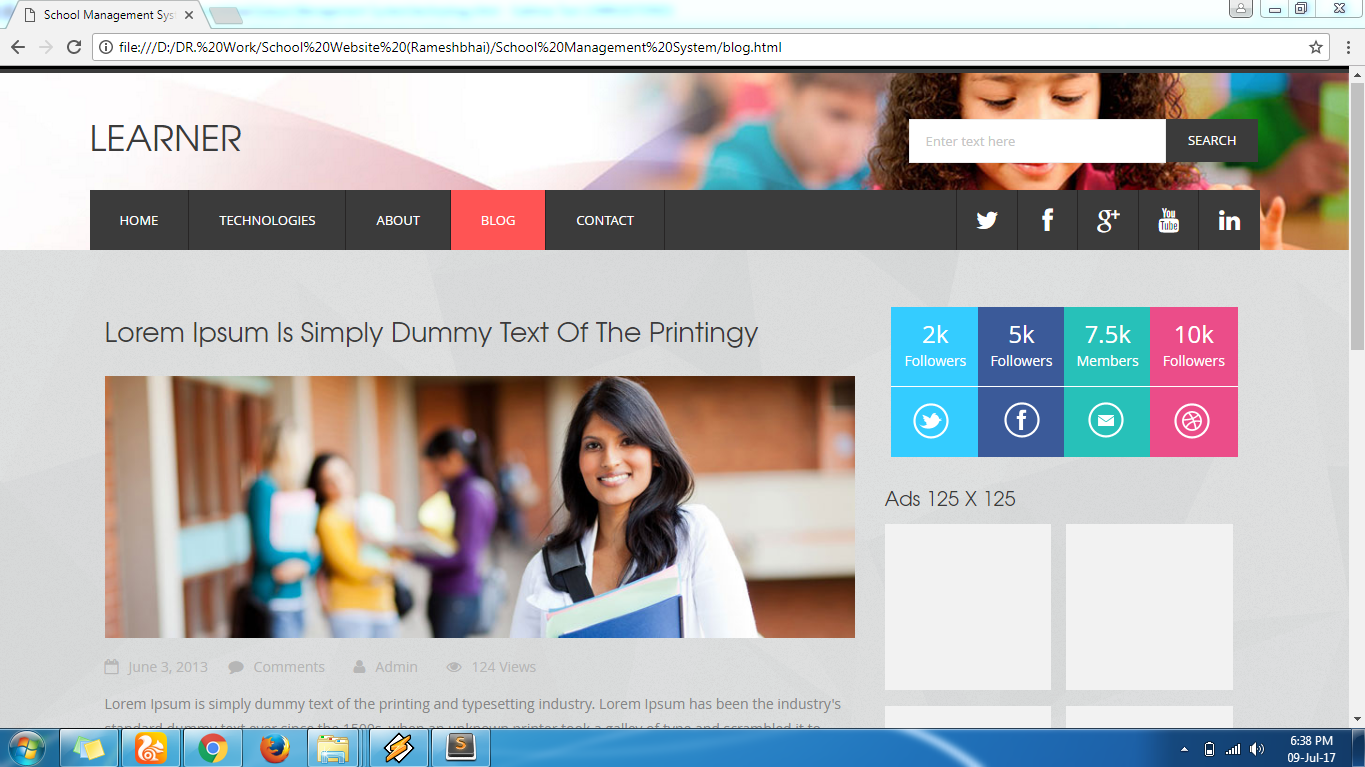1365x767 pixels.
Task: Click the Enter text here search field
Action: 1037,141
